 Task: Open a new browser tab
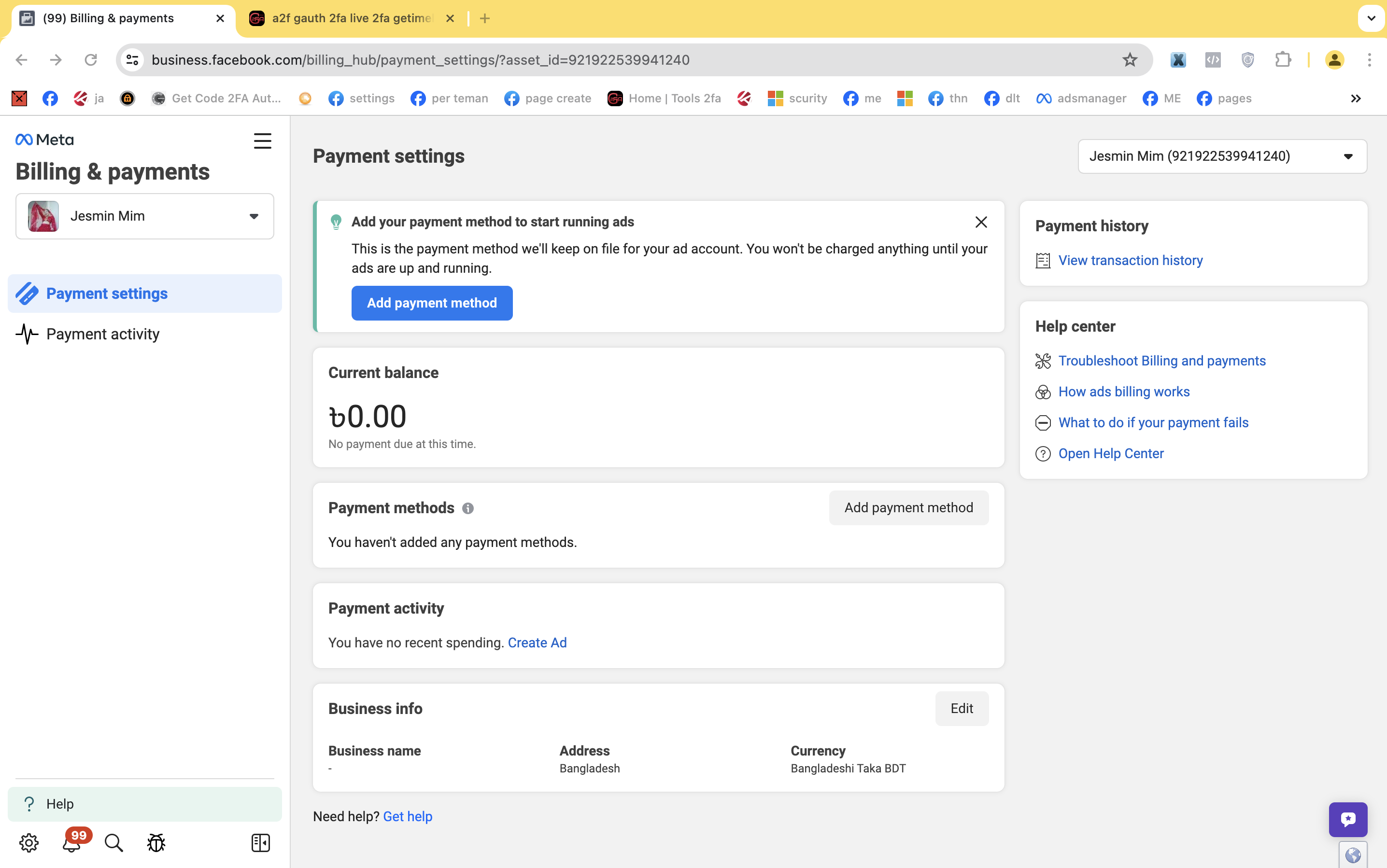tap(485, 18)
